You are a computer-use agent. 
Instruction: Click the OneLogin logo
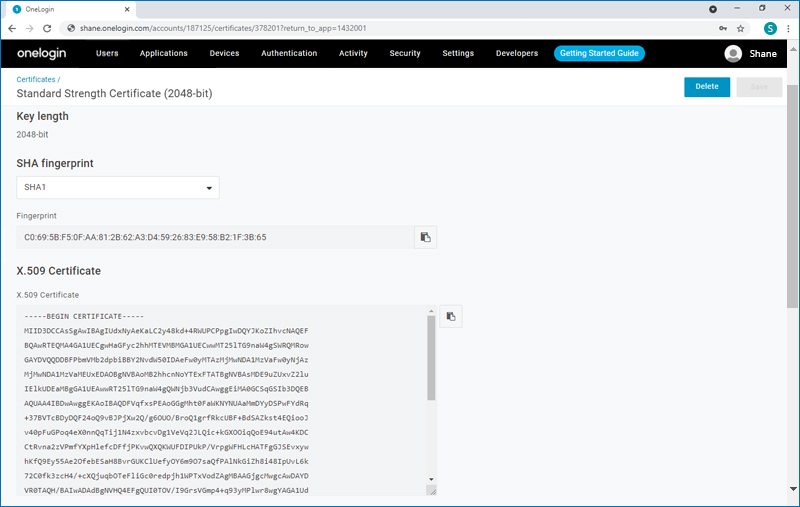(x=41, y=53)
